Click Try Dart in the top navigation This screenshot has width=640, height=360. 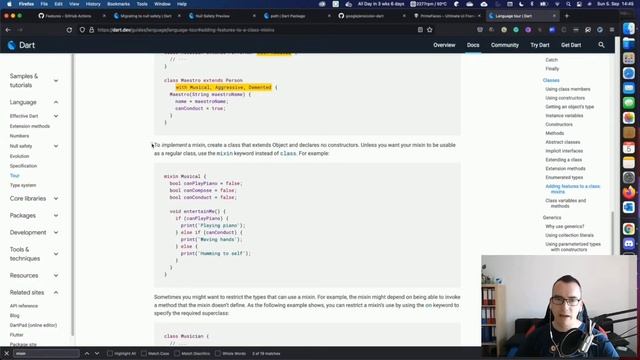point(540,45)
